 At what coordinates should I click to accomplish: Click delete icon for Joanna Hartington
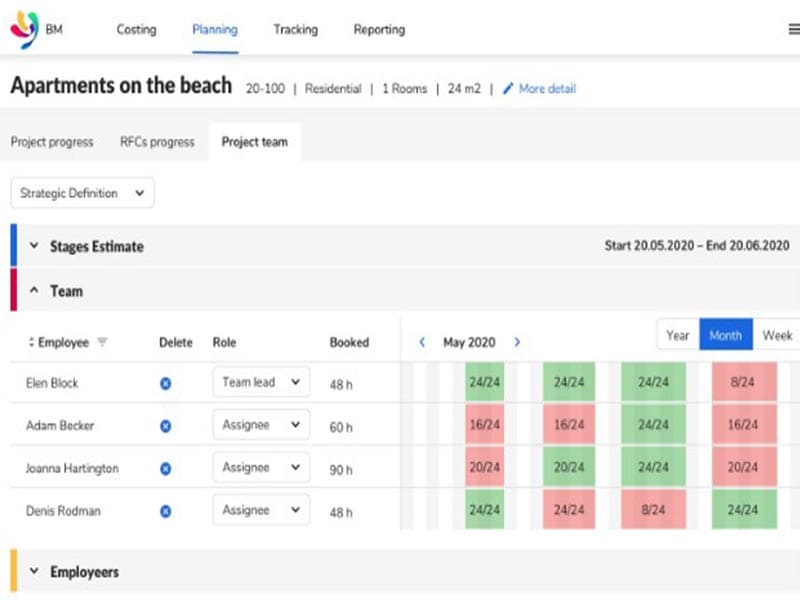coord(166,468)
